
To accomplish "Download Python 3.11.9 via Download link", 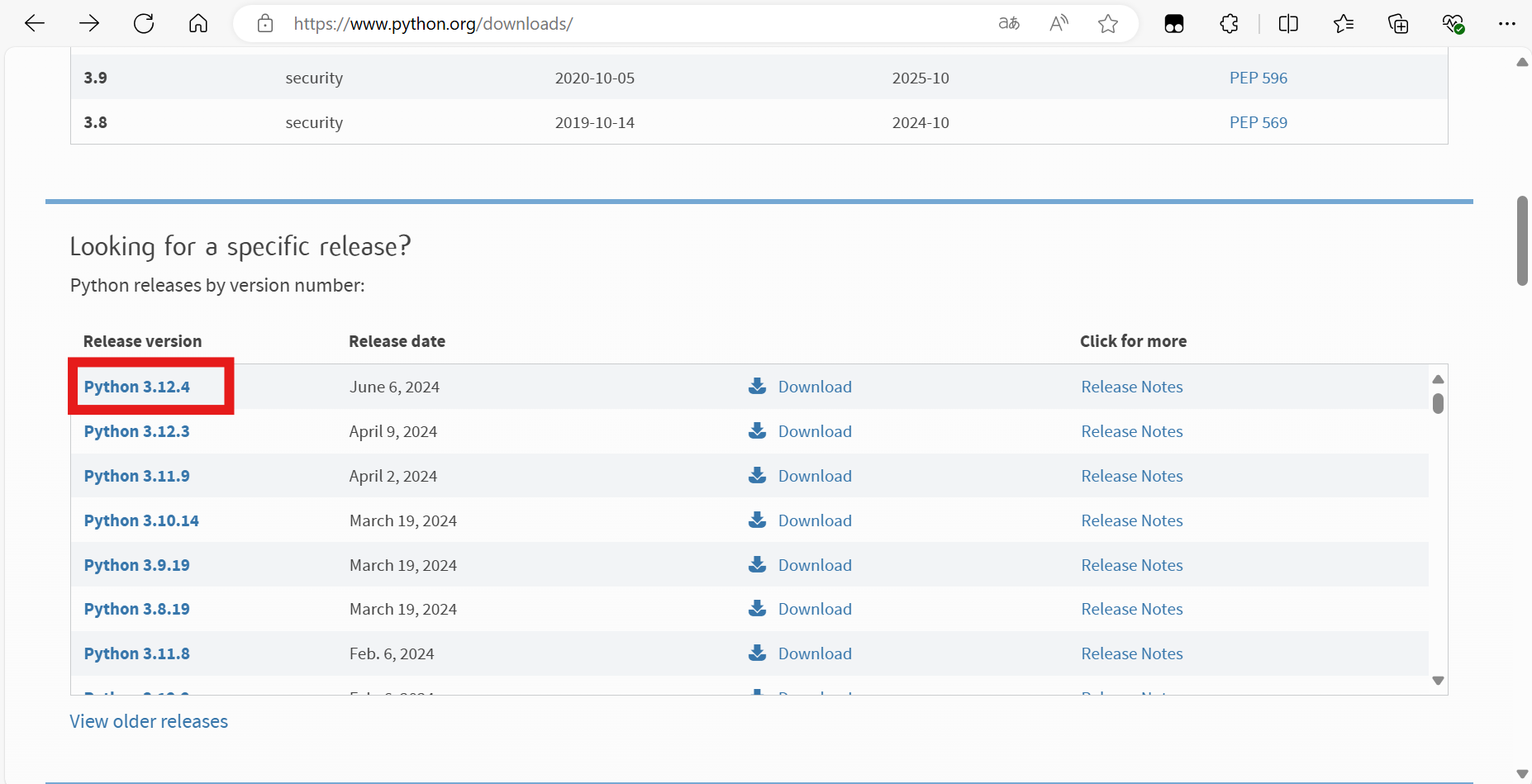I will (x=815, y=476).
